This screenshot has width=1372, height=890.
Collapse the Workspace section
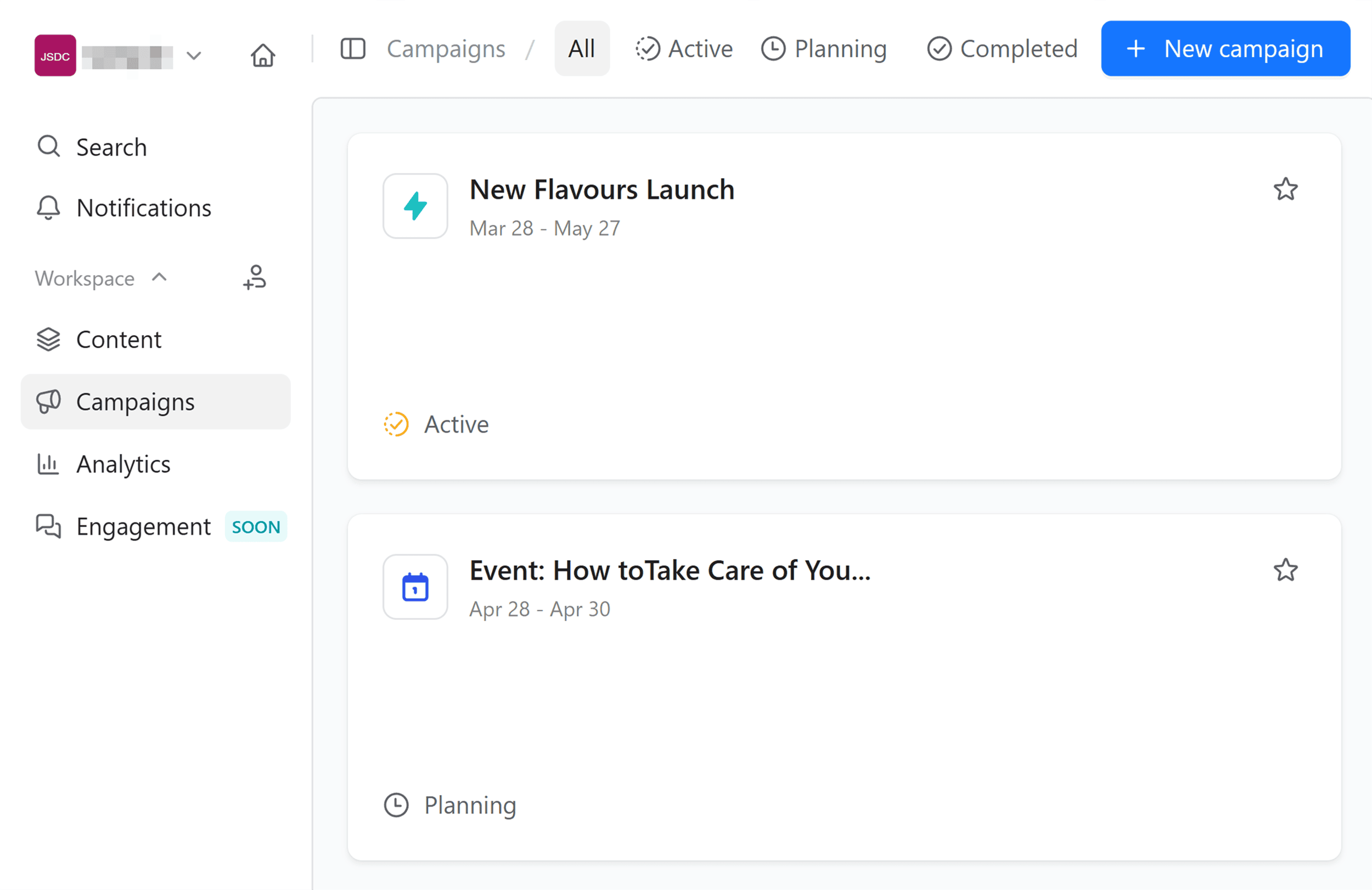pyautogui.click(x=158, y=277)
